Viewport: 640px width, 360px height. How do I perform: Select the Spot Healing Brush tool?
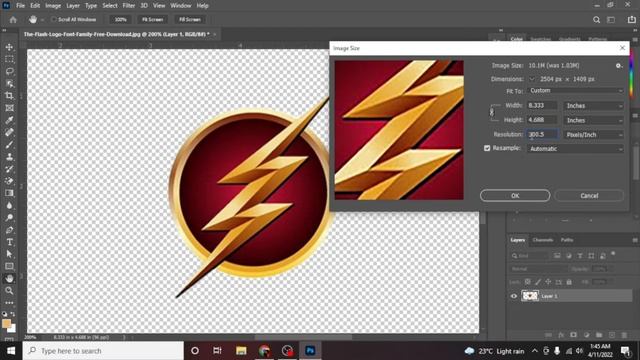pos(9,132)
